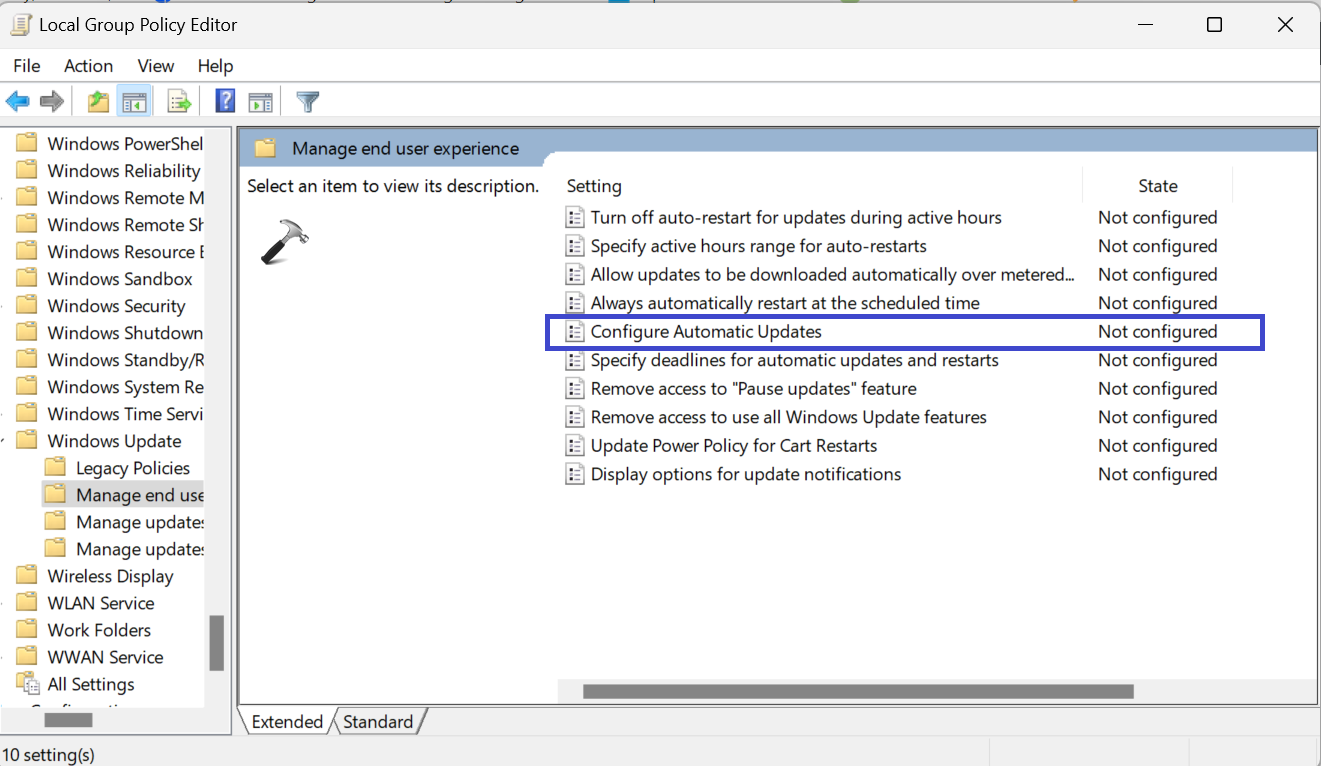1321x766 pixels.
Task: Click the folder icon next to WLAN Service
Action: tap(28, 603)
